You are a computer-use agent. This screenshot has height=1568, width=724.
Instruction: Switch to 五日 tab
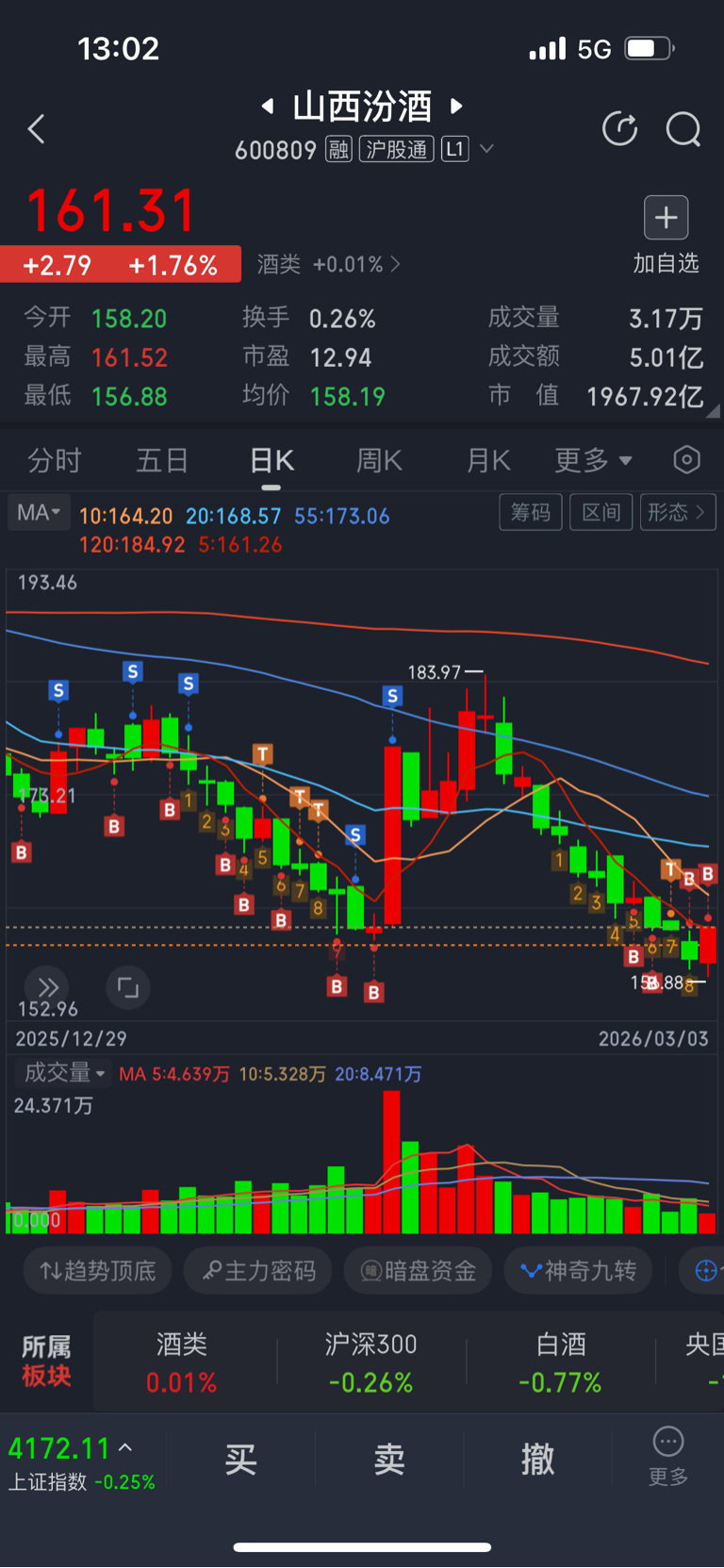coord(162,460)
